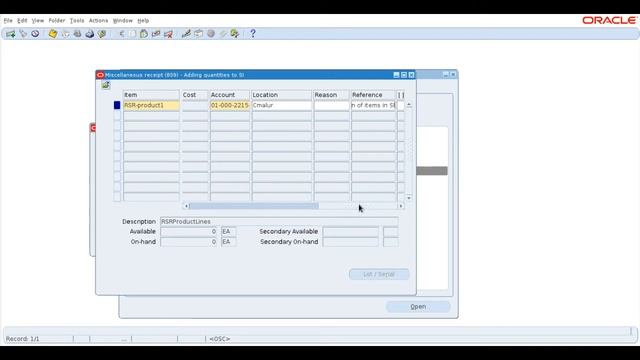
Task: Open the Window menu
Action: point(122,20)
